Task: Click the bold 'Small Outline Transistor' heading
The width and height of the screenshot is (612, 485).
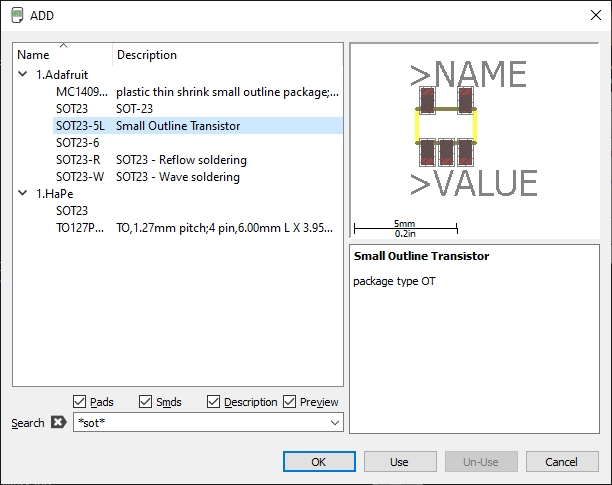Action: [422, 256]
